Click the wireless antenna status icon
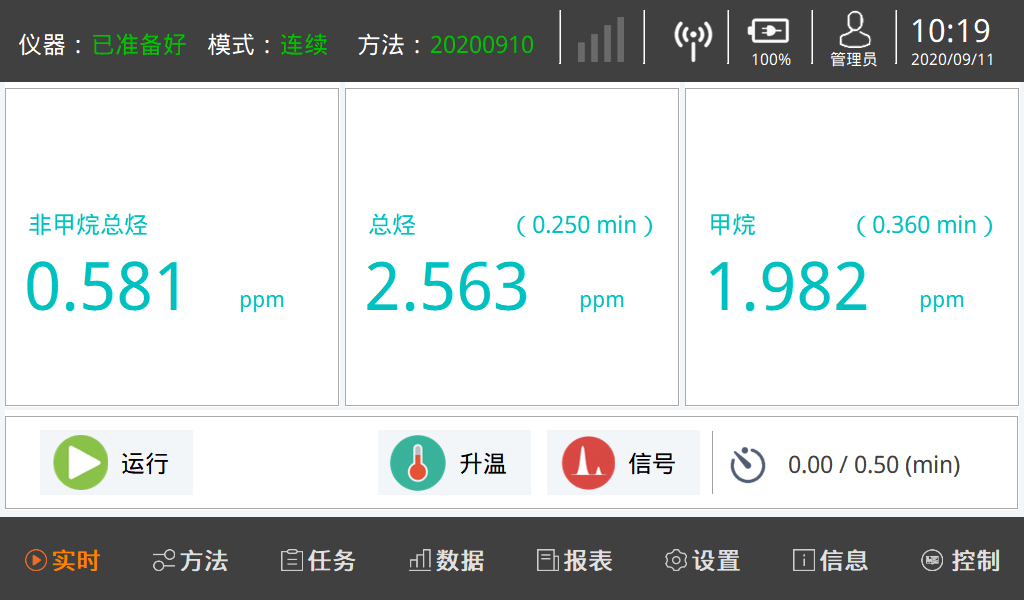This screenshot has width=1024, height=600. click(693, 39)
